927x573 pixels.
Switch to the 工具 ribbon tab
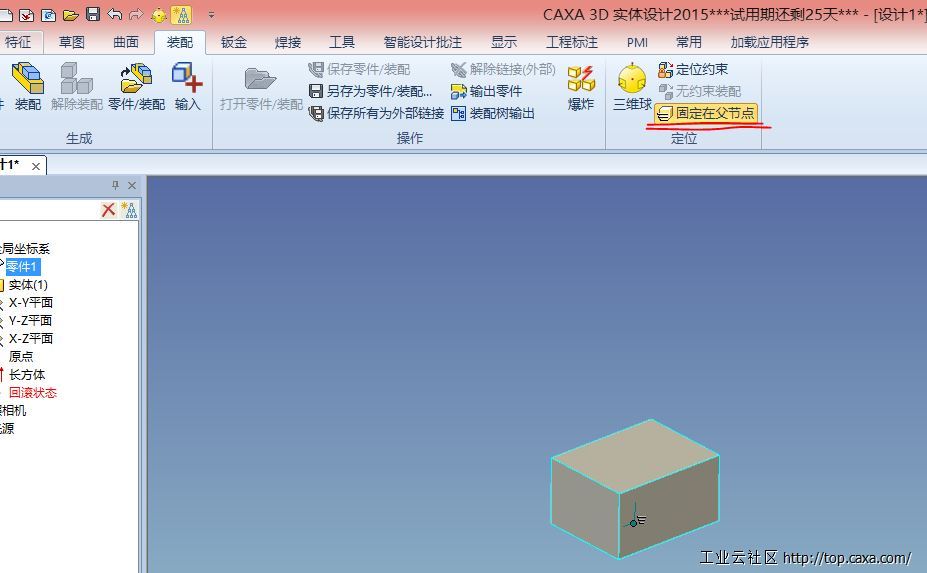[342, 42]
